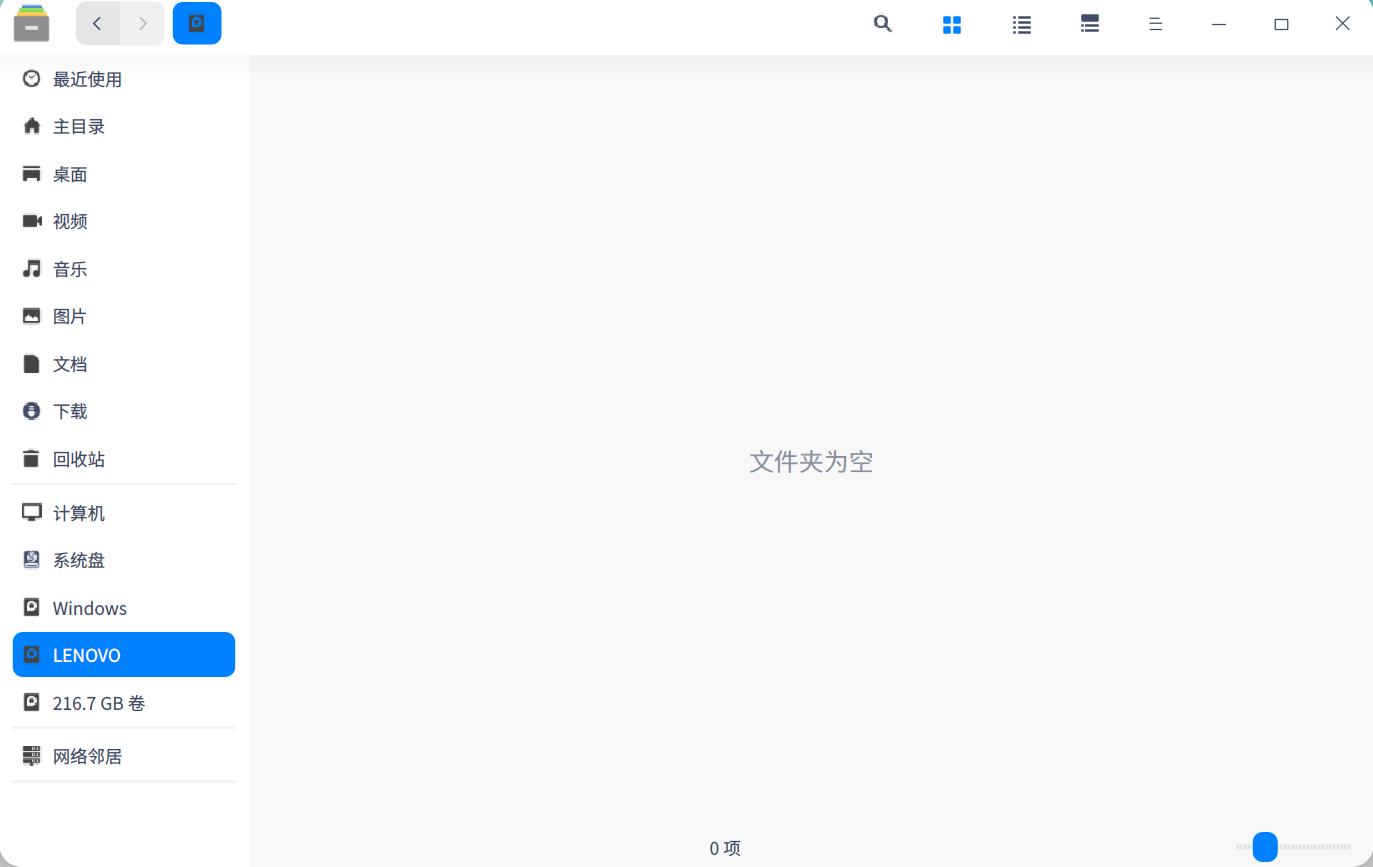This screenshot has width=1373, height=867.
Task: Click the forward navigation arrow
Action: pyautogui.click(x=142, y=23)
